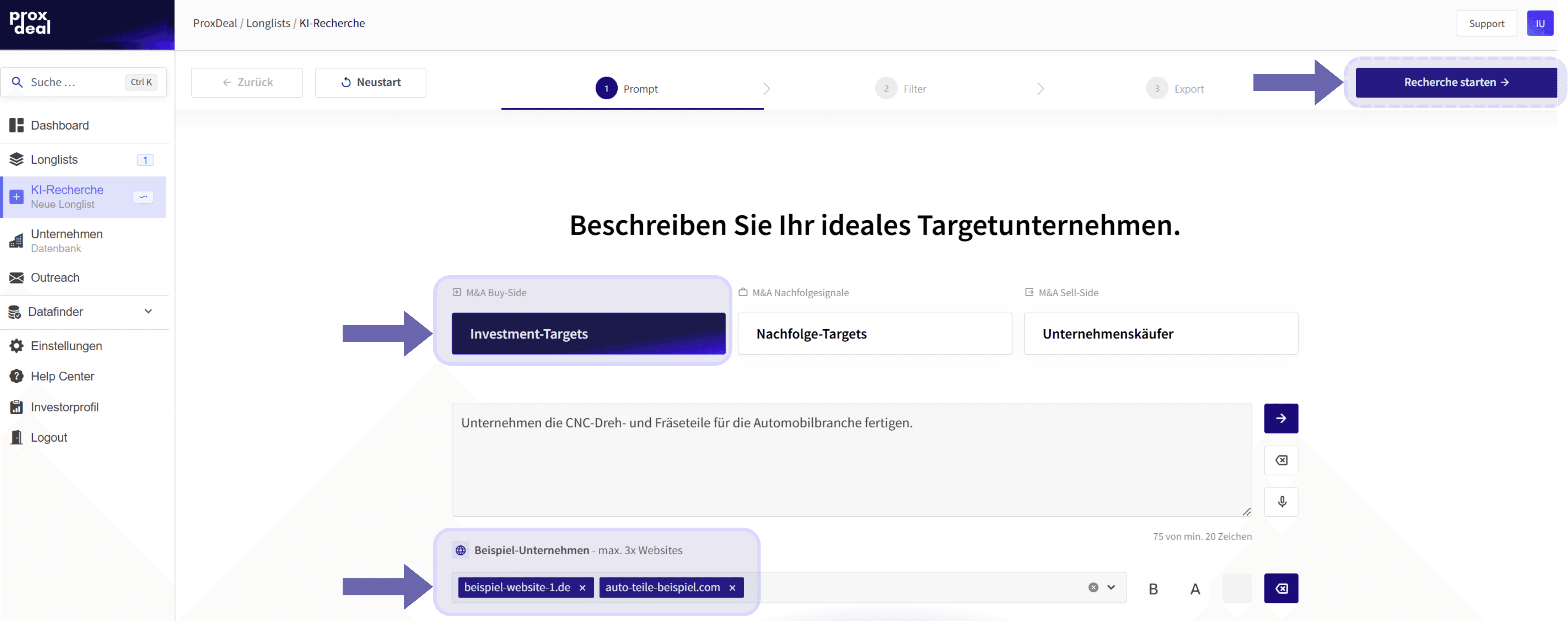Click the M&A Buy-Side label icon
The width and height of the screenshot is (1568, 621).
tap(457, 292)
